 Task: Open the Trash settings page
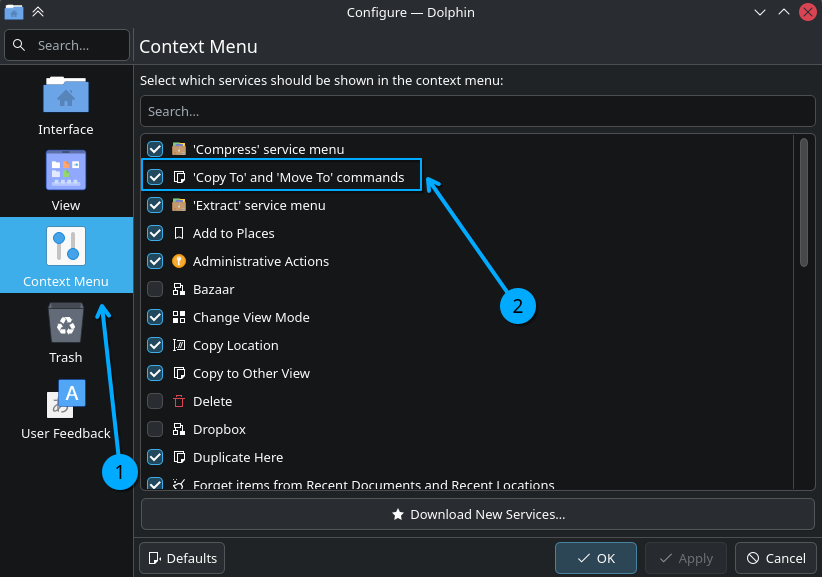pyautogui.click(x=66, y=333)
